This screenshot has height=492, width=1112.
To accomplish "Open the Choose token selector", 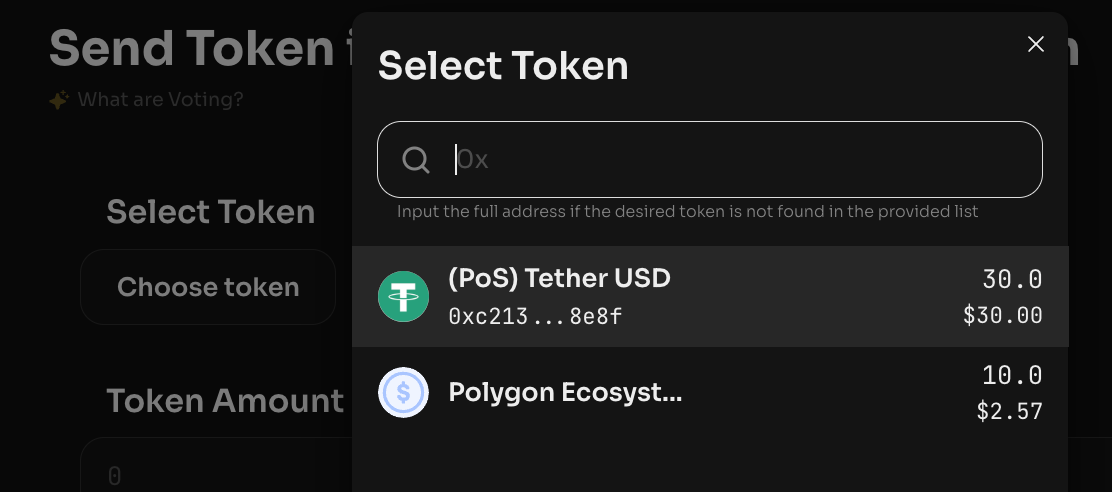I will point(208,287).
